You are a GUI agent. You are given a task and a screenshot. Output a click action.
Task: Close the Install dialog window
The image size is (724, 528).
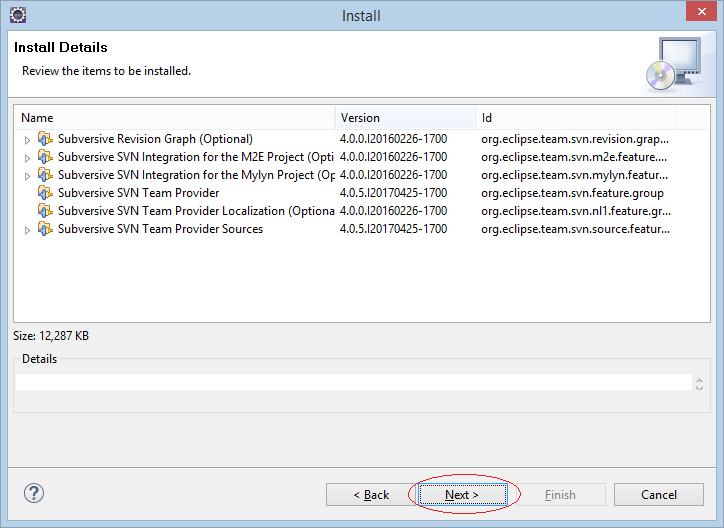pos(701,12)
